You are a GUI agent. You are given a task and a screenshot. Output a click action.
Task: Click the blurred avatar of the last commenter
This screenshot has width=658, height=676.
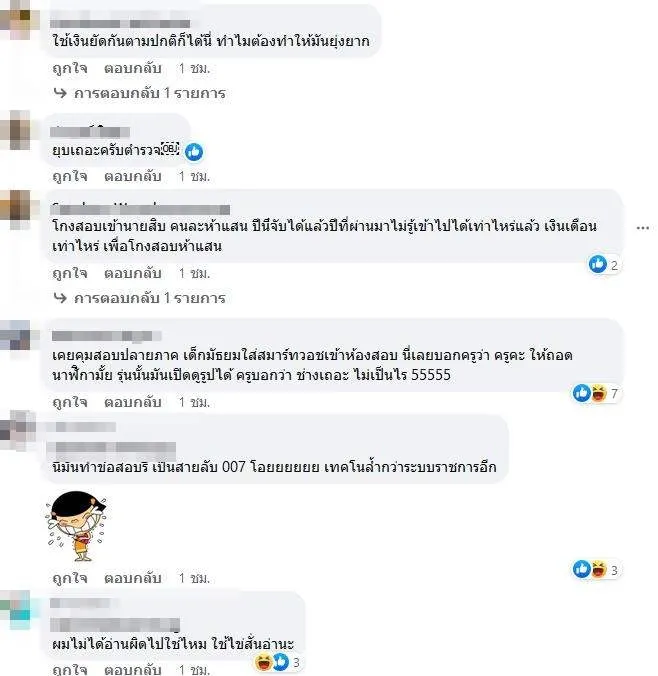(x=16, y=610)
